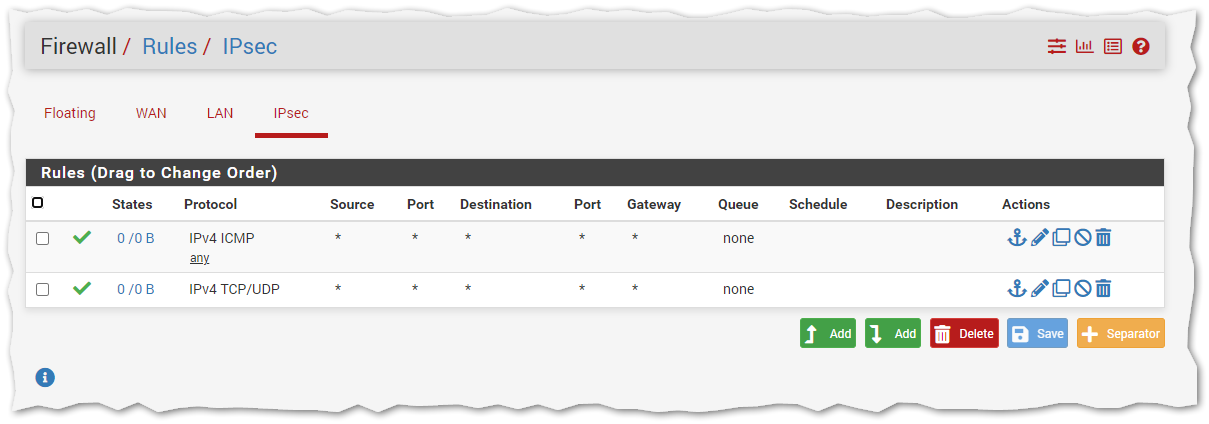The width and height of the screenshot is (1209, 424).
Task: Open states 0/0 B link for ICMP rule
Action: (135, 239)
